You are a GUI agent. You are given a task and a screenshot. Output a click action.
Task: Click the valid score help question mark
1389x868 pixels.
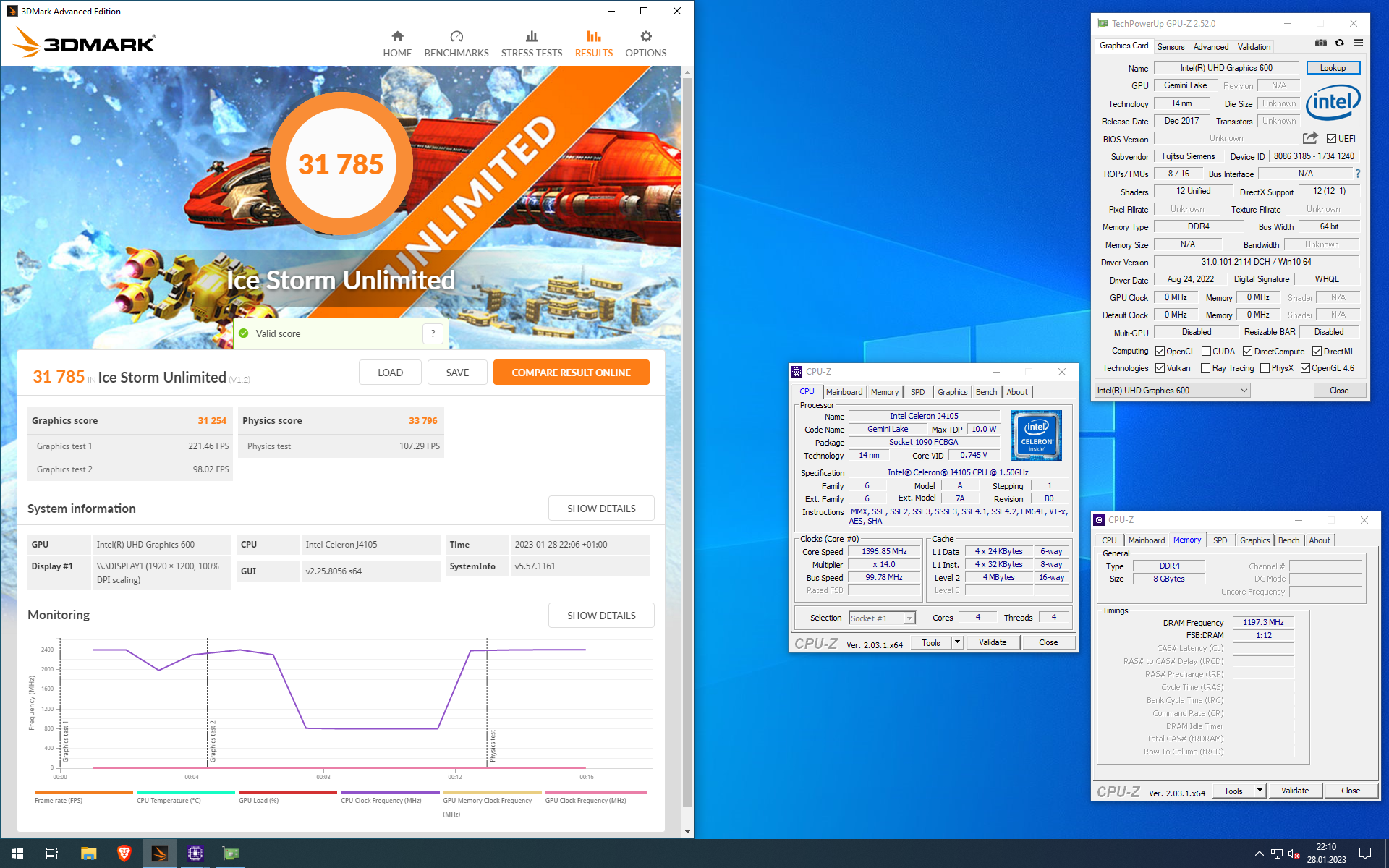433,333
